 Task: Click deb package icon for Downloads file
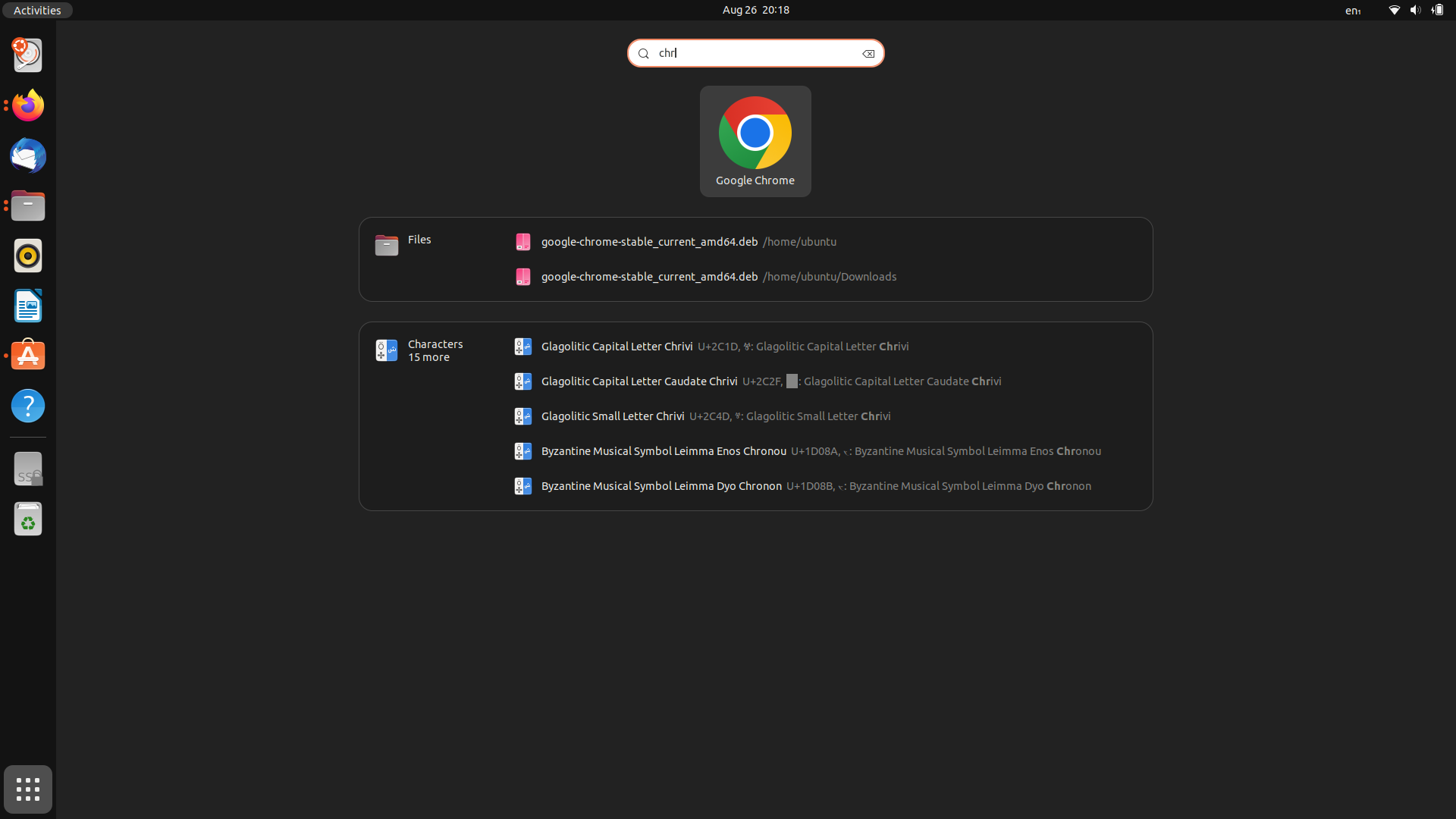point(523,277)
